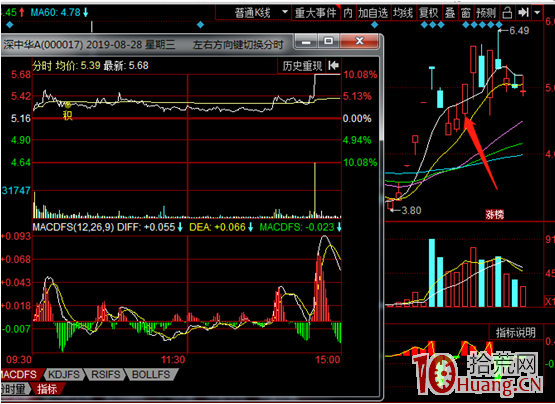555x404 pixels.
Task: Click the DEA down arrow in MACDFS header
Action: pyautogui.click(x=251, y=227)
